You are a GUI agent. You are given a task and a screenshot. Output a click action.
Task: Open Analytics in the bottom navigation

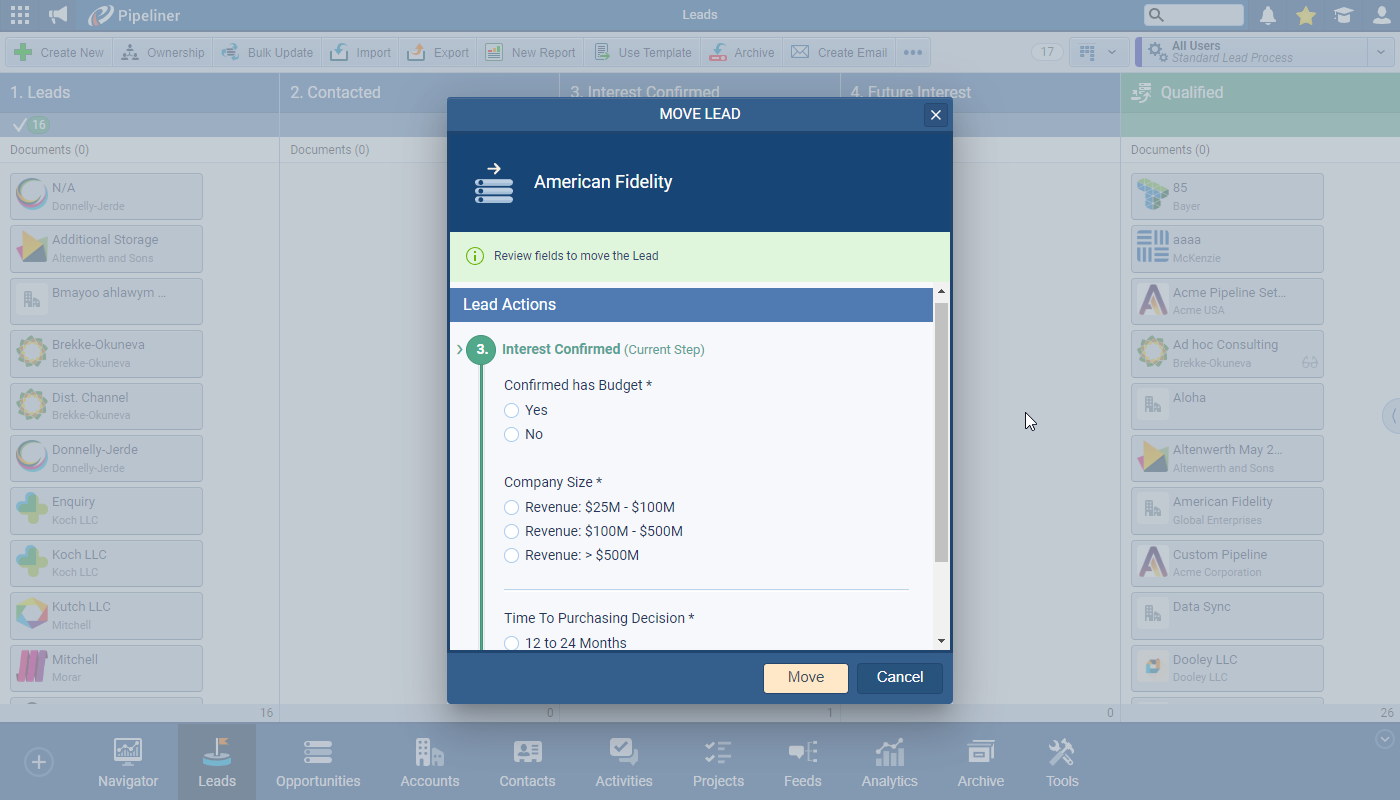tap(889, 763)
